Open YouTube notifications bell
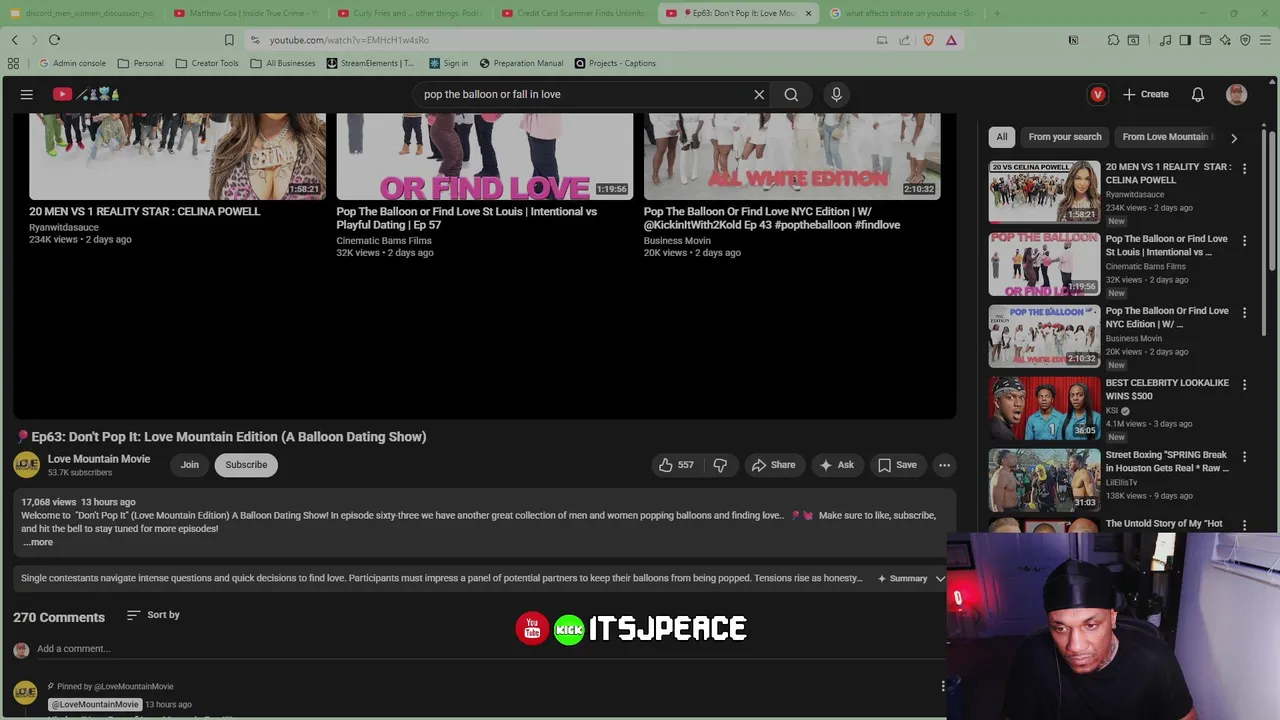The height and width of the screenshot is (720, 1280). tap(1198, 94)
